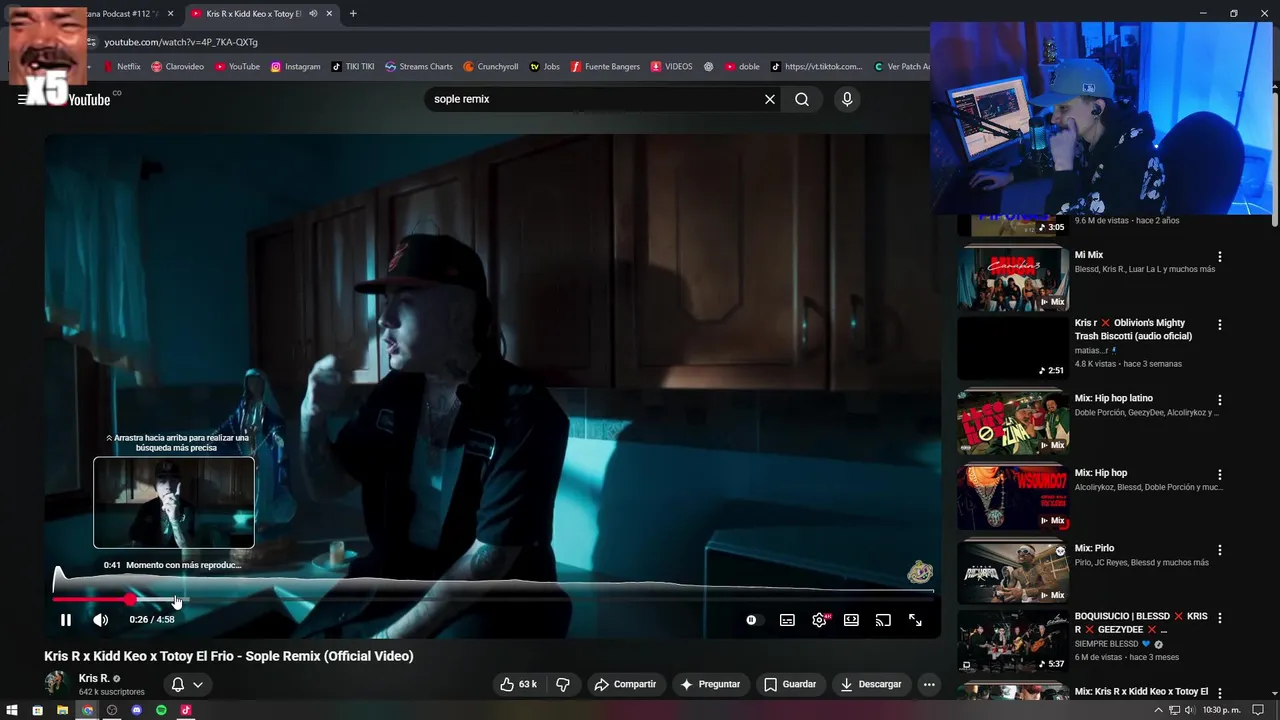1280x720 pixels.
Task: Open Jobs bookmark
Action: (x=544, y=67)
